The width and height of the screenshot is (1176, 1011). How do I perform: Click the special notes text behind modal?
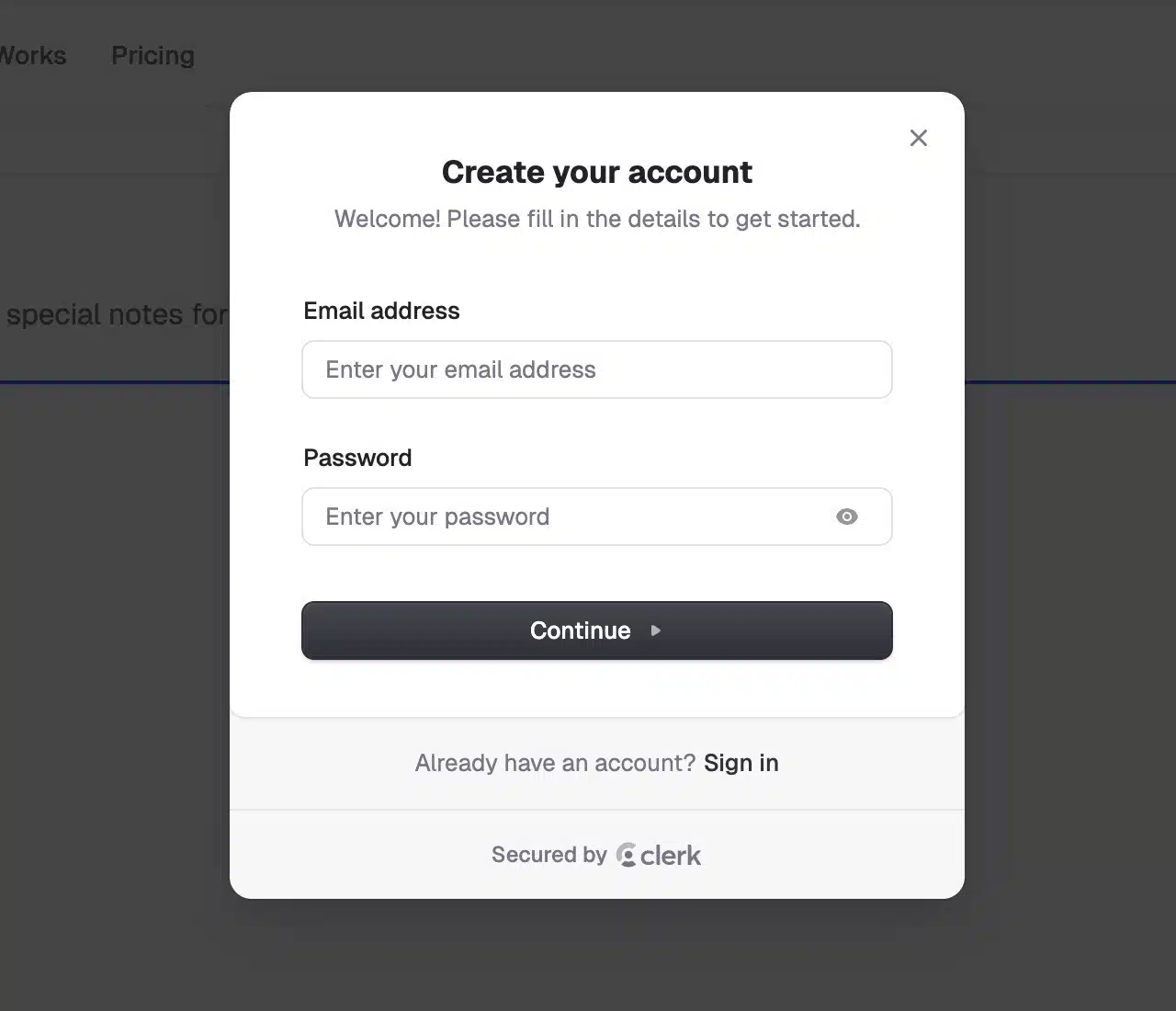pos(115,314)
